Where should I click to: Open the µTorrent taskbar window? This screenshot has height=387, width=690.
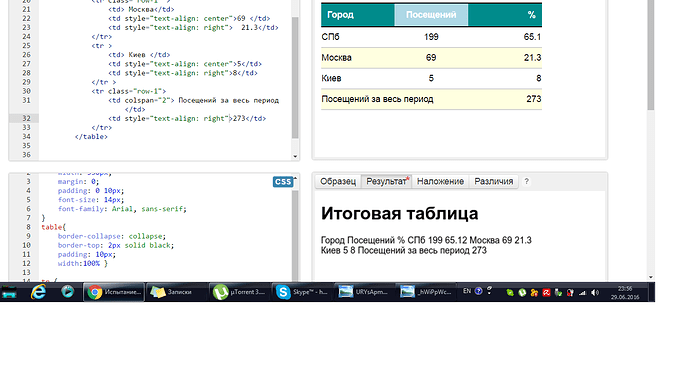(x=239, y=292)
